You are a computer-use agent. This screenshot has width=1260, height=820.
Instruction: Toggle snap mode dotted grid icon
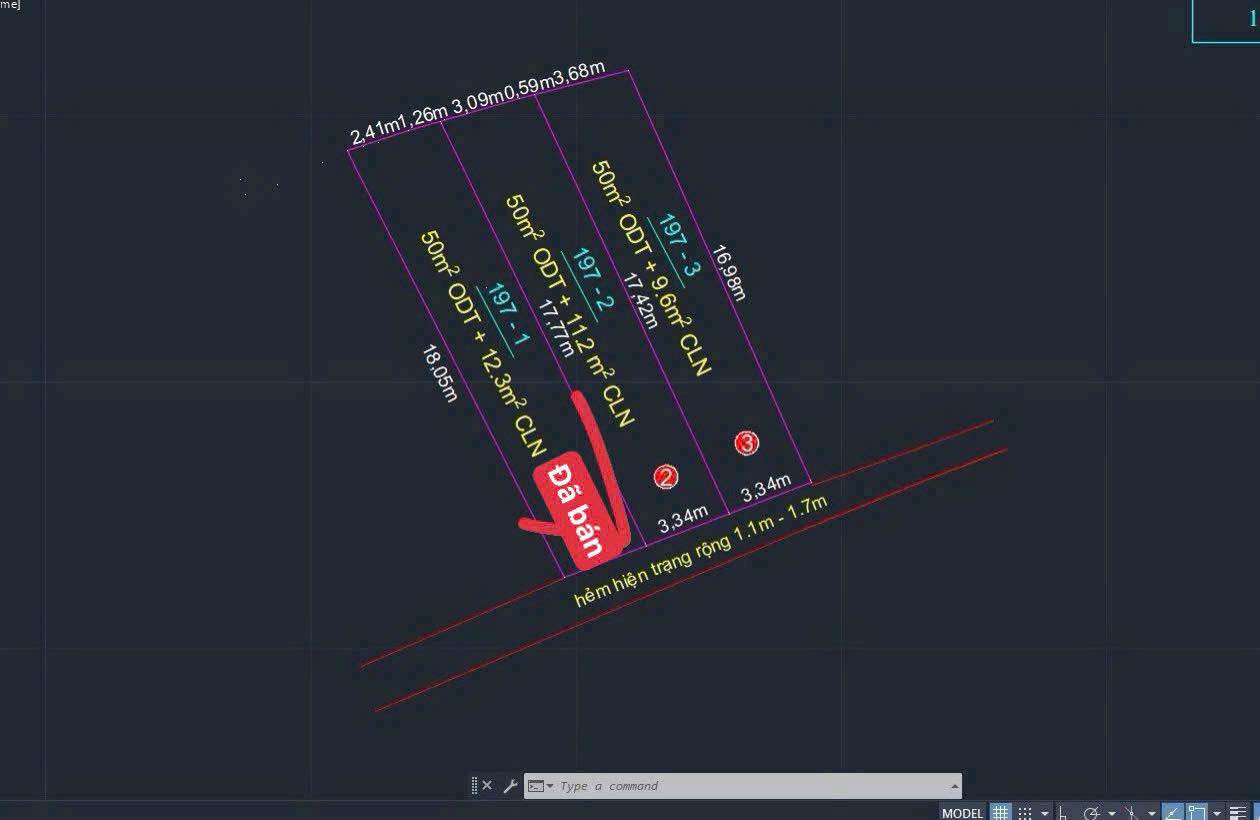[x=1024, y=813]
